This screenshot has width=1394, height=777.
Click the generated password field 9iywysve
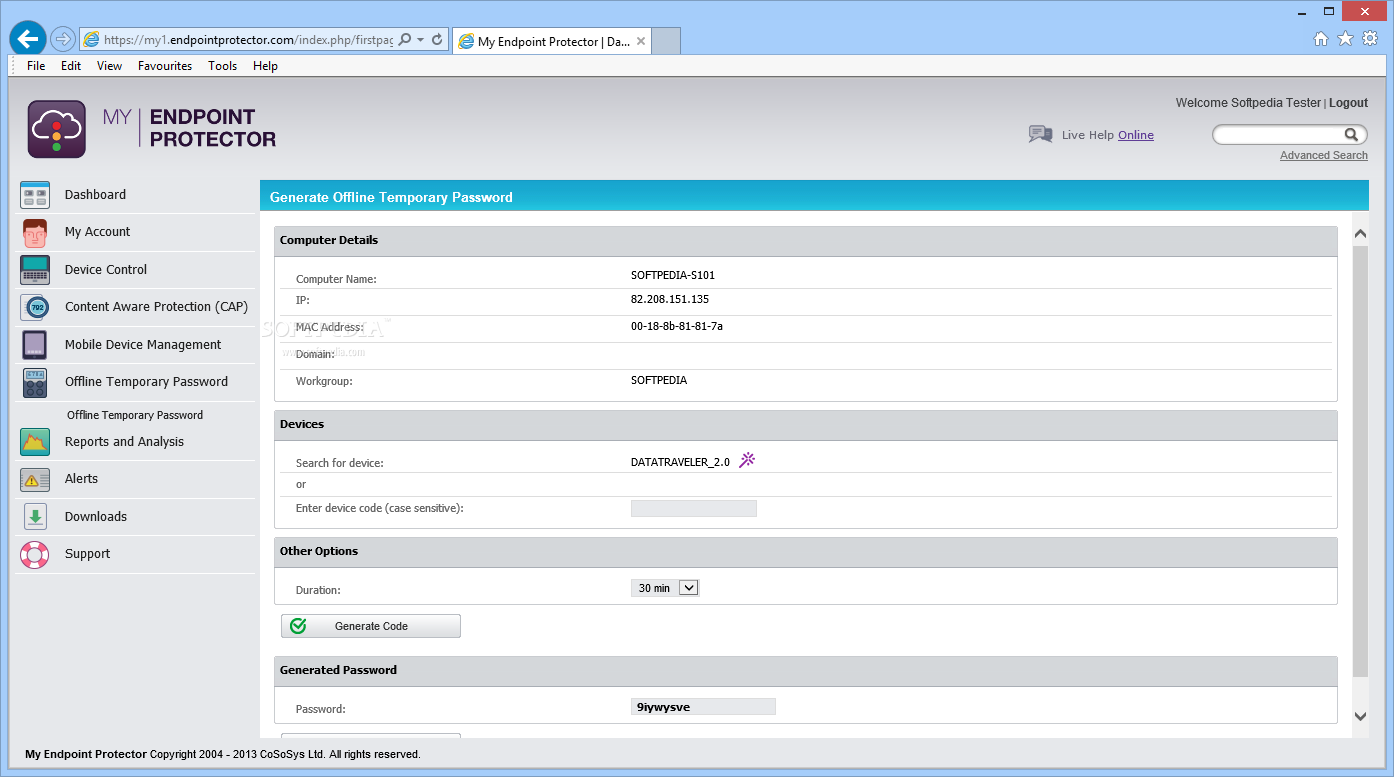(703, 707)
